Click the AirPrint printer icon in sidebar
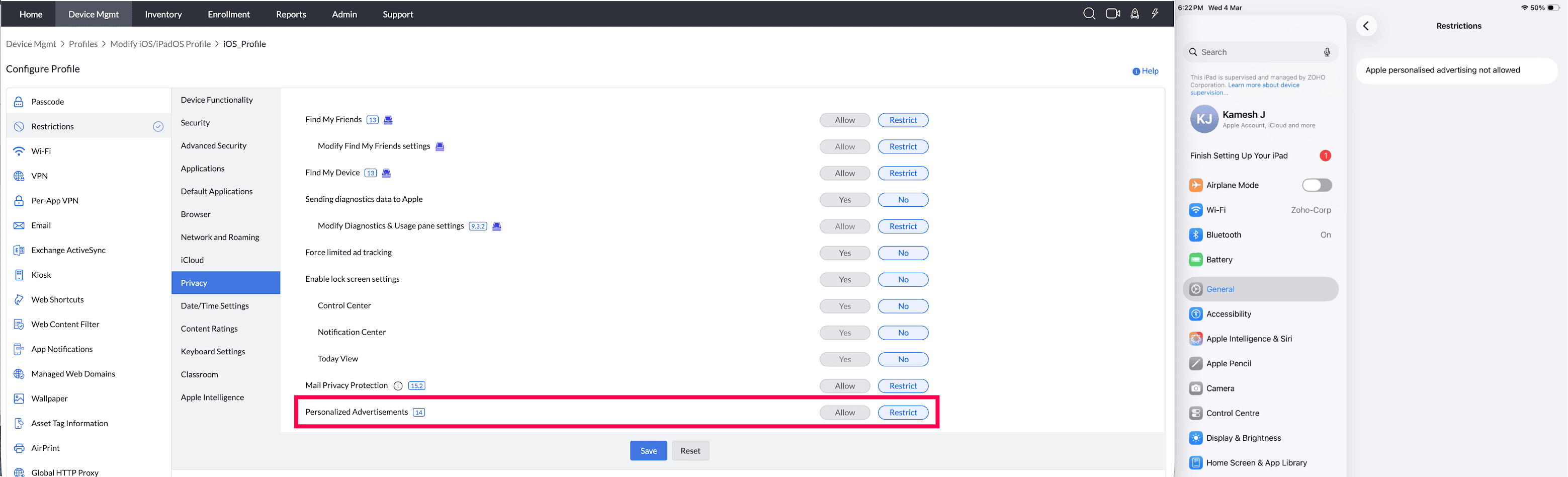The width and height of the screenshot is (1568, 477). coord(19,448)
